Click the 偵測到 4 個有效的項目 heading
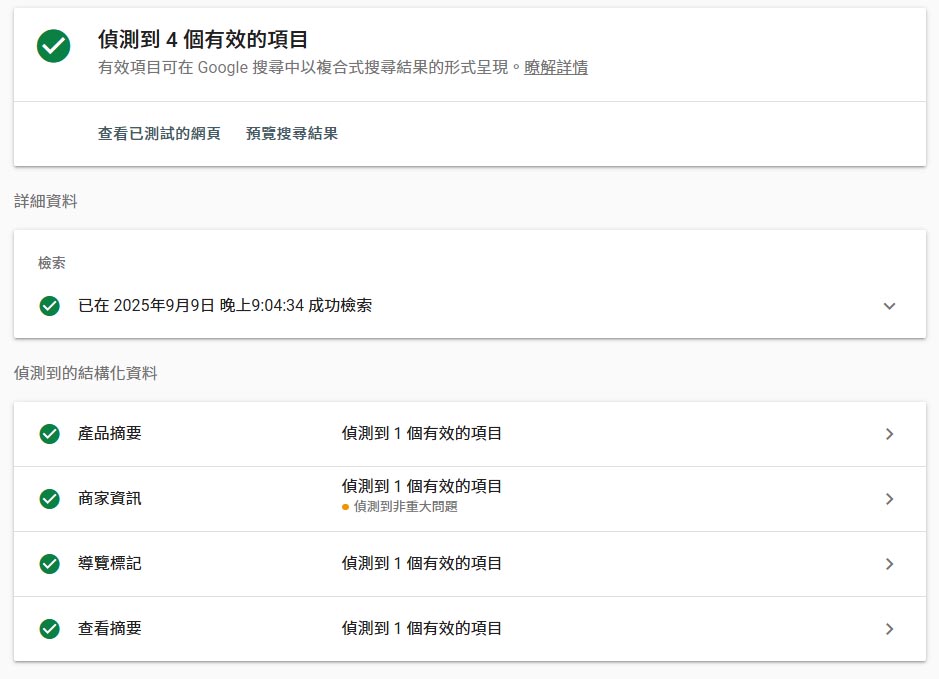Viewport: 939px width, 679px height. click(203, 40)
